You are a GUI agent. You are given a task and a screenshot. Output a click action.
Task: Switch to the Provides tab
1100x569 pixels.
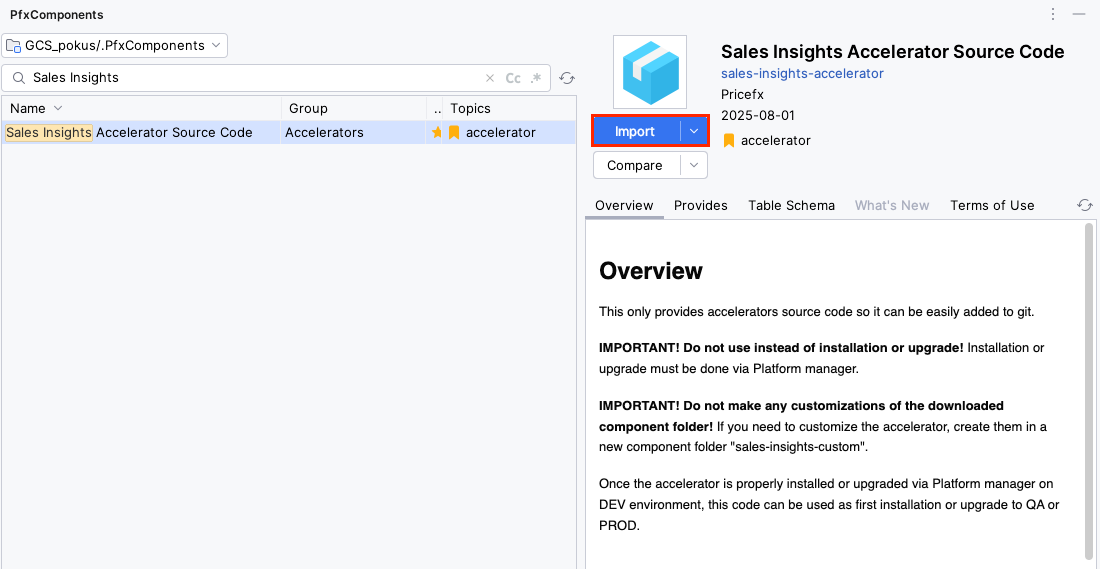[700, 205]
